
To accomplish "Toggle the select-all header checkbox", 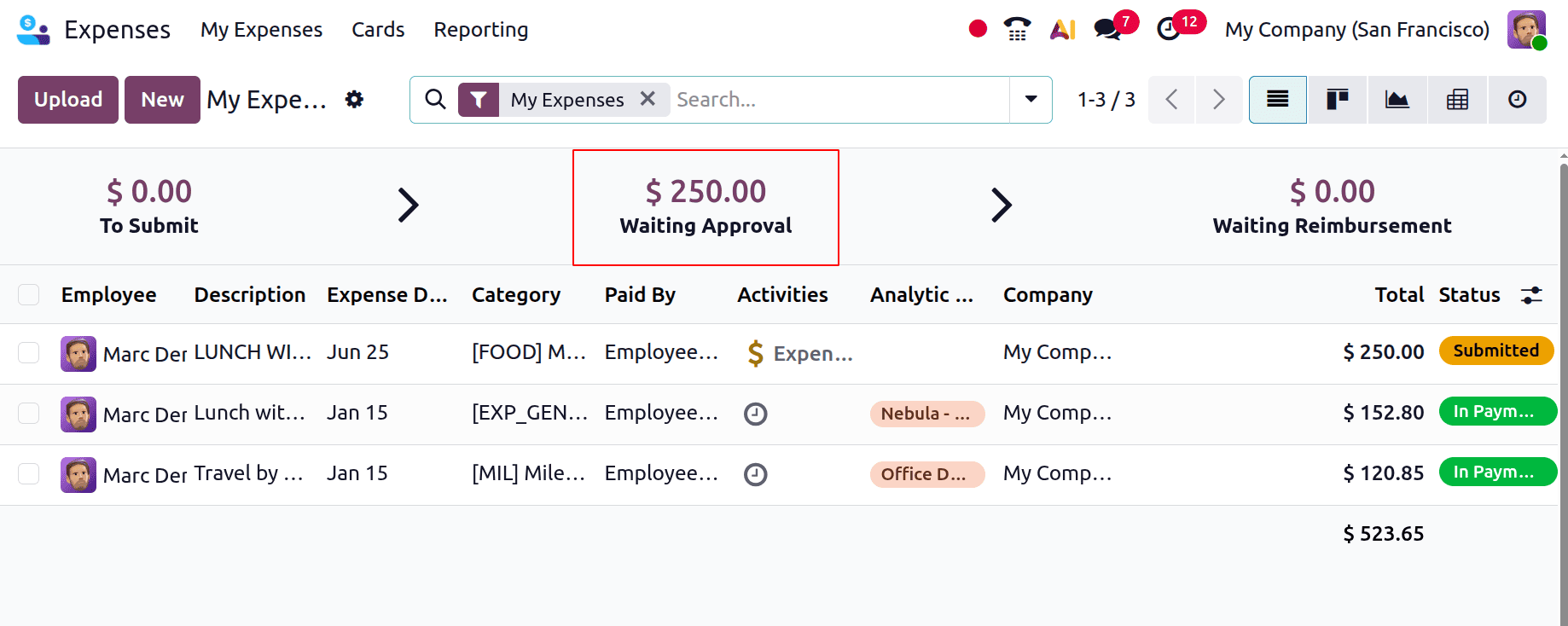I will pyautogui.click(x=29, y=295).
